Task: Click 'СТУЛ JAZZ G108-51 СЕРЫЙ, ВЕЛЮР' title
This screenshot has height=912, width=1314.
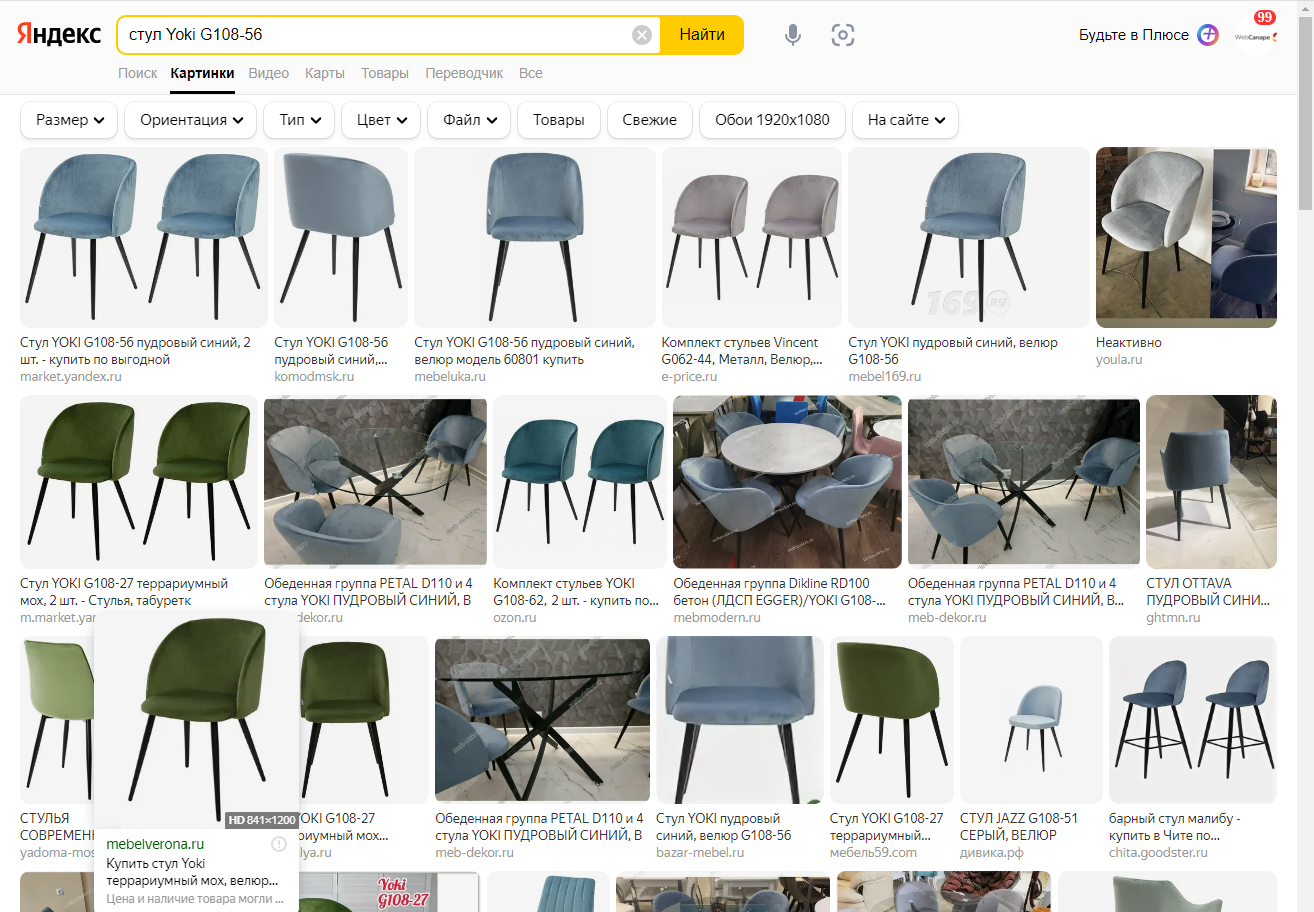Action: click(1019, 827)
